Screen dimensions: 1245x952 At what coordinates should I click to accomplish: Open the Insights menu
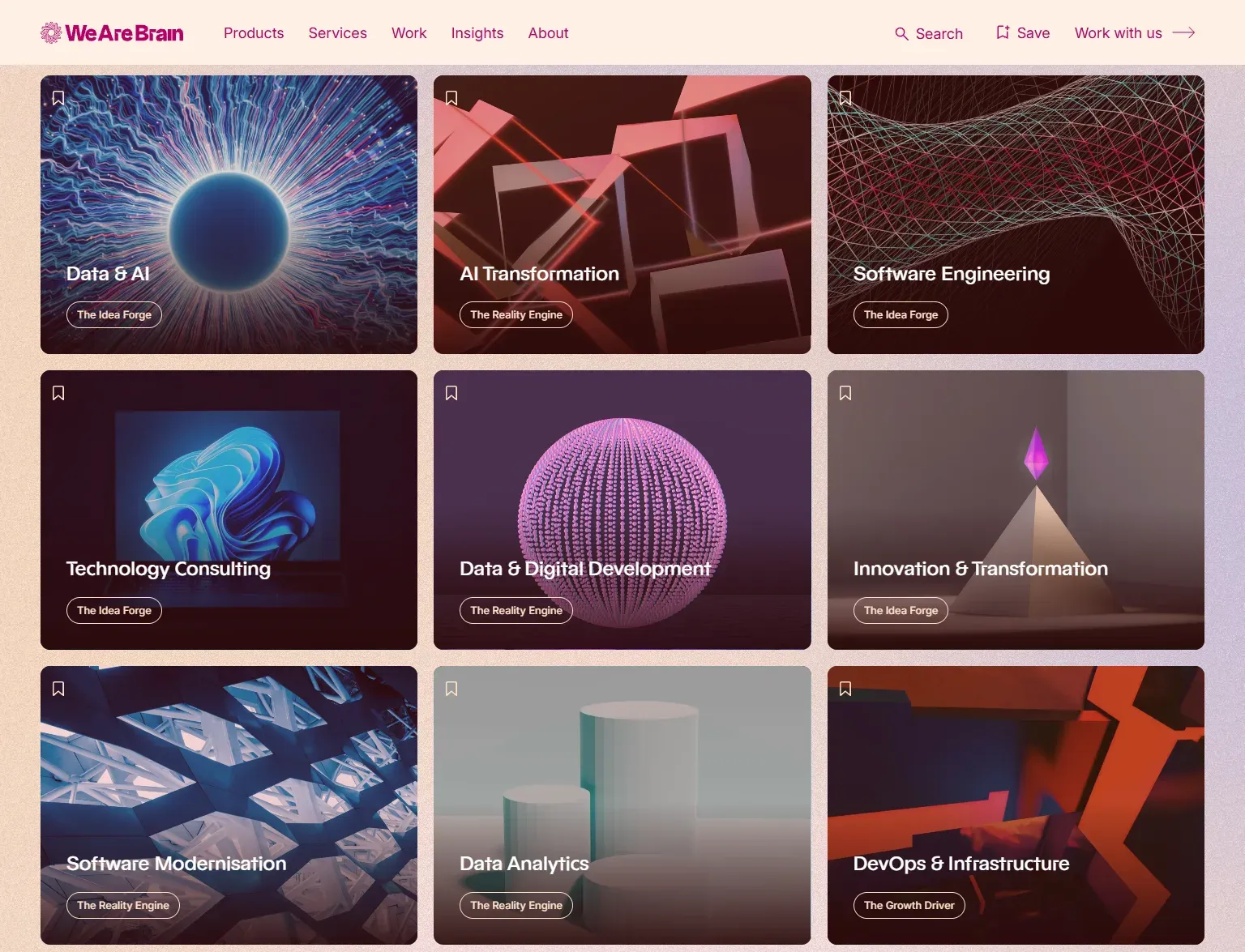[x=477, y=33]
